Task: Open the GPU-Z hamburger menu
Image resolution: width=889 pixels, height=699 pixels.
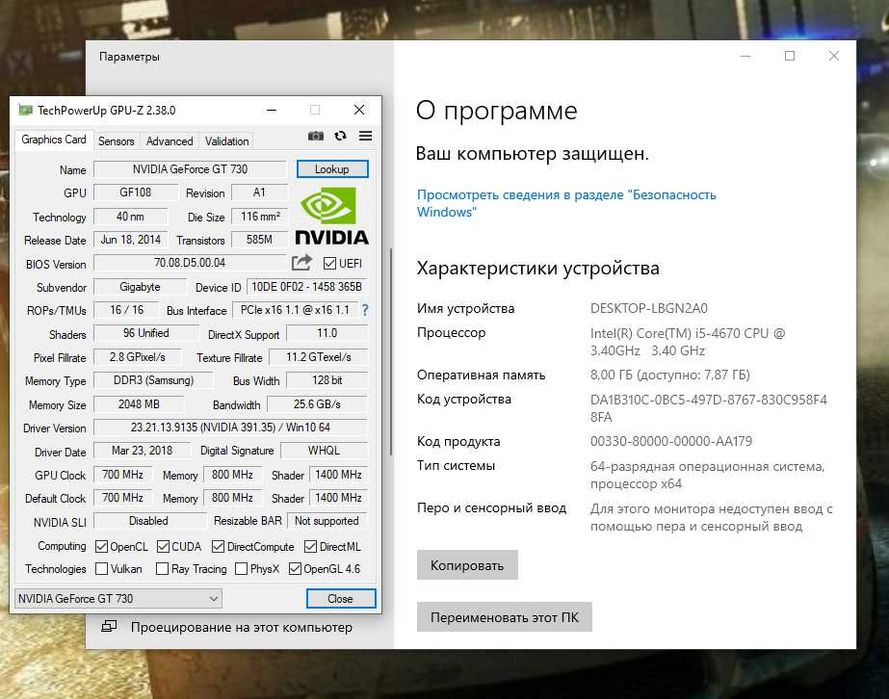Action: pos(366,135)
